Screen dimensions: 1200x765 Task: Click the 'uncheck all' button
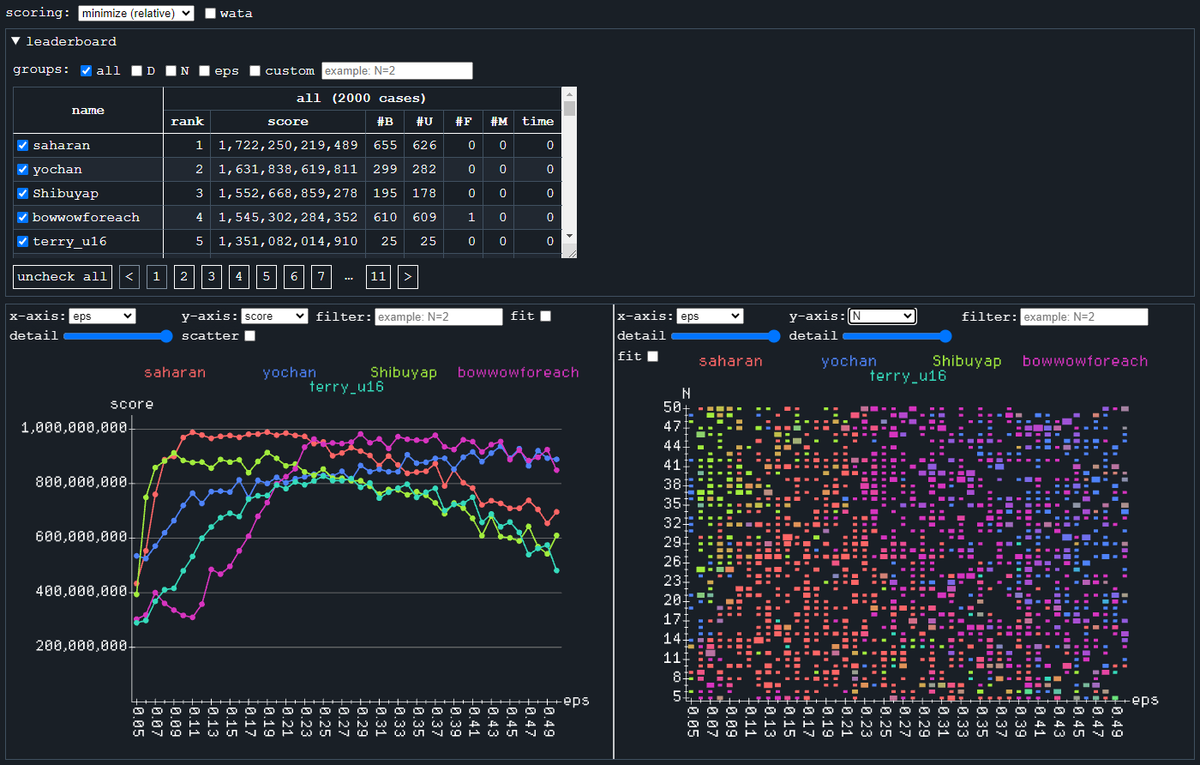tap(62, 276)
